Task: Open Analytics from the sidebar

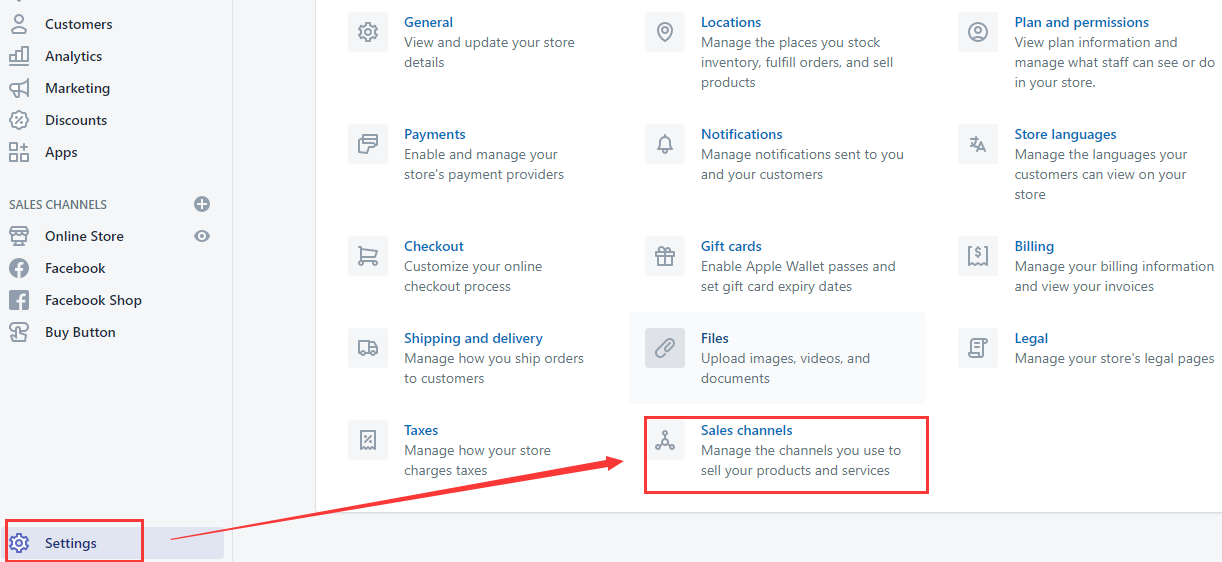Action: click(73, 56)
